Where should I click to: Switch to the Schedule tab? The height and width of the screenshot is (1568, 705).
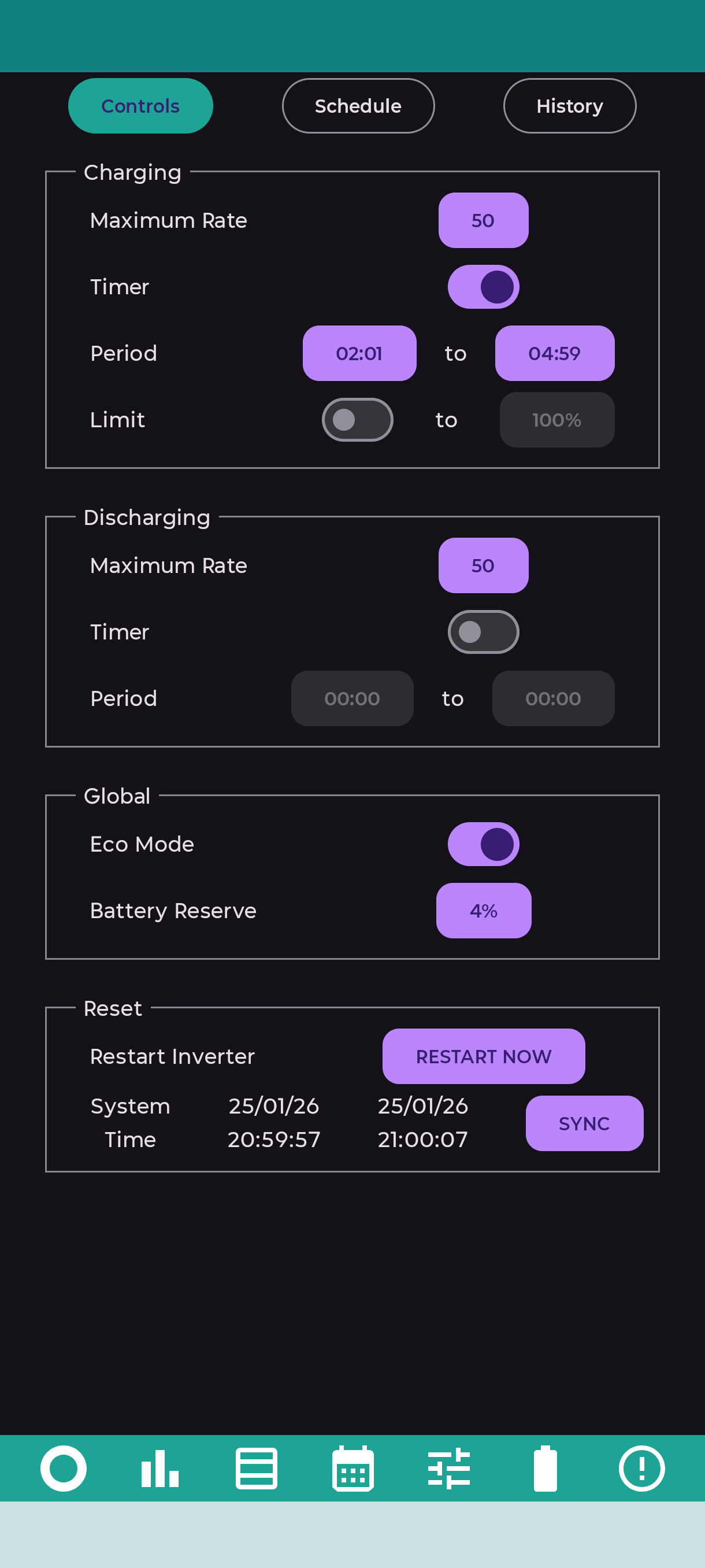[358, 106]
